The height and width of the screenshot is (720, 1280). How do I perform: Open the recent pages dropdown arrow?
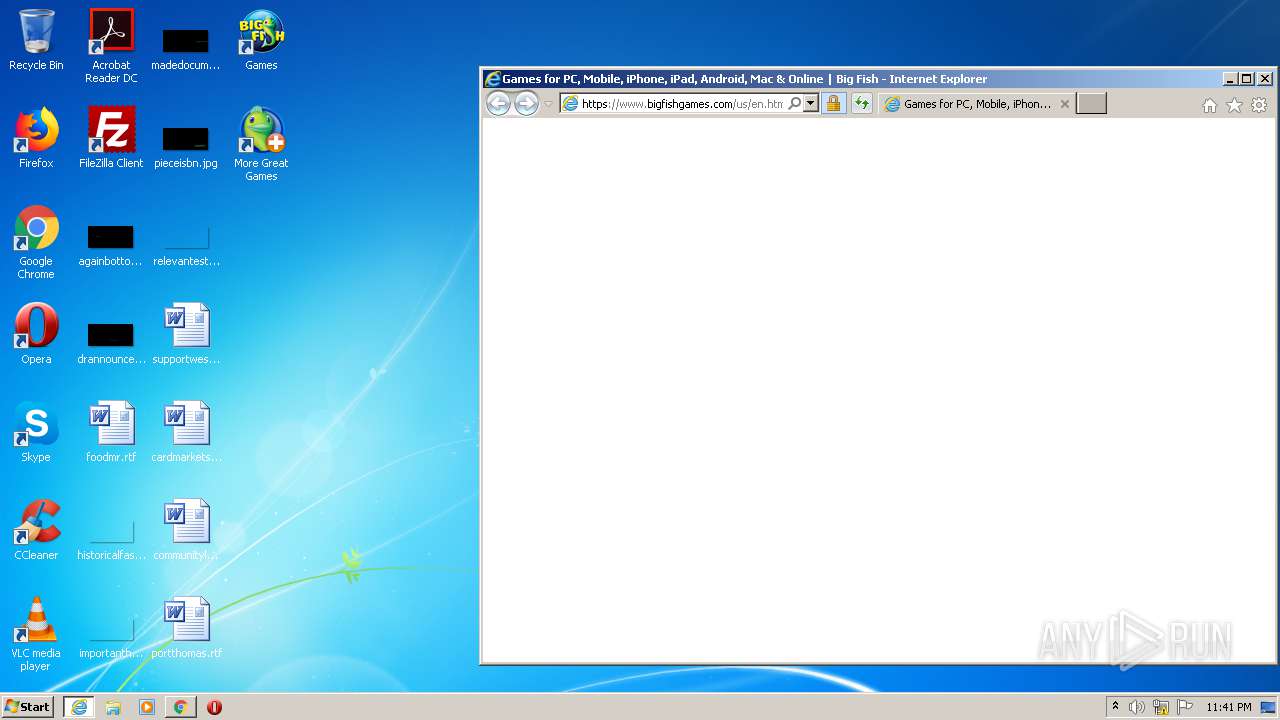tap(548, 104)
